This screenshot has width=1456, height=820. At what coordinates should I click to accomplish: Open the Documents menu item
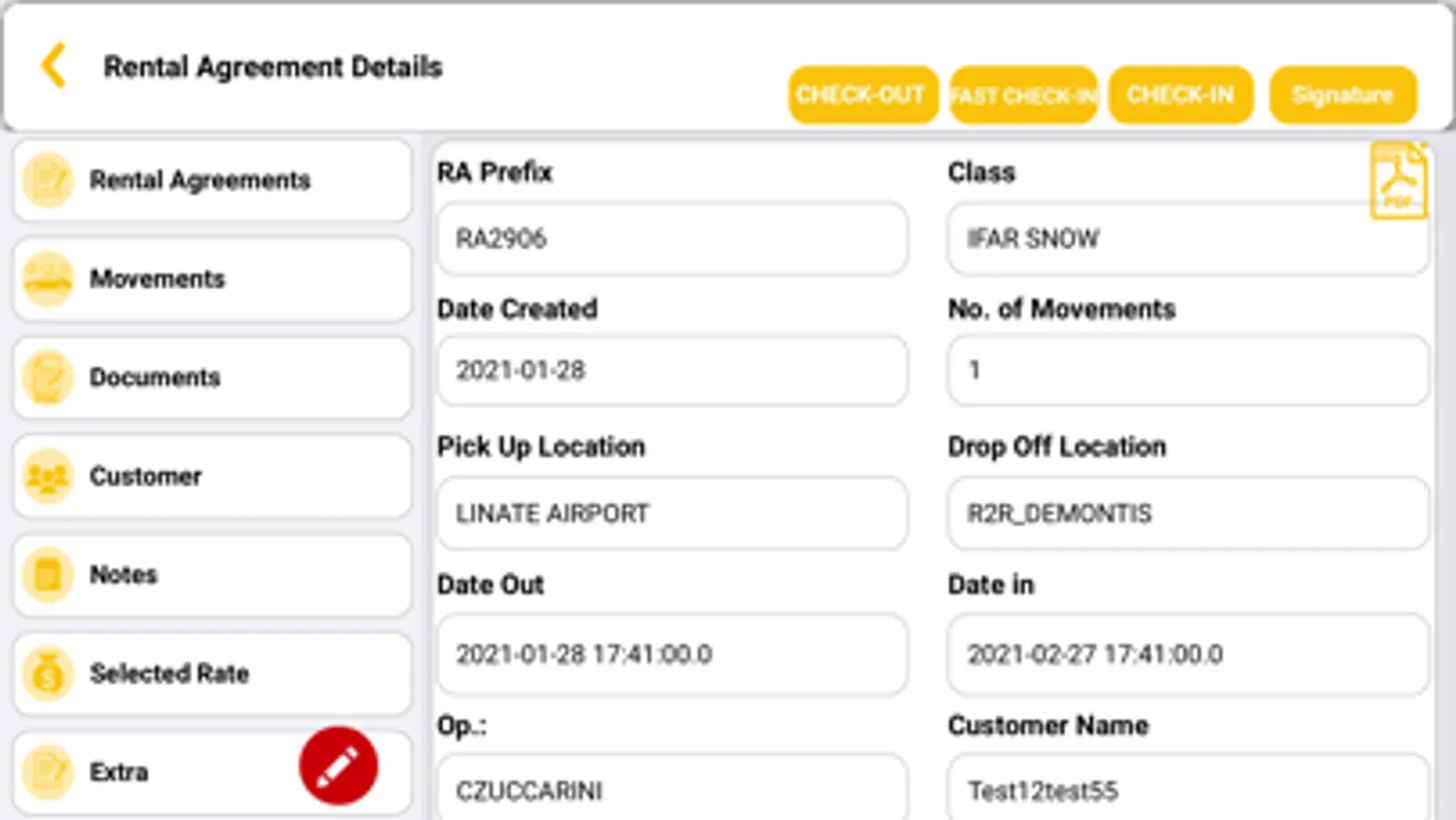[211, 378]
